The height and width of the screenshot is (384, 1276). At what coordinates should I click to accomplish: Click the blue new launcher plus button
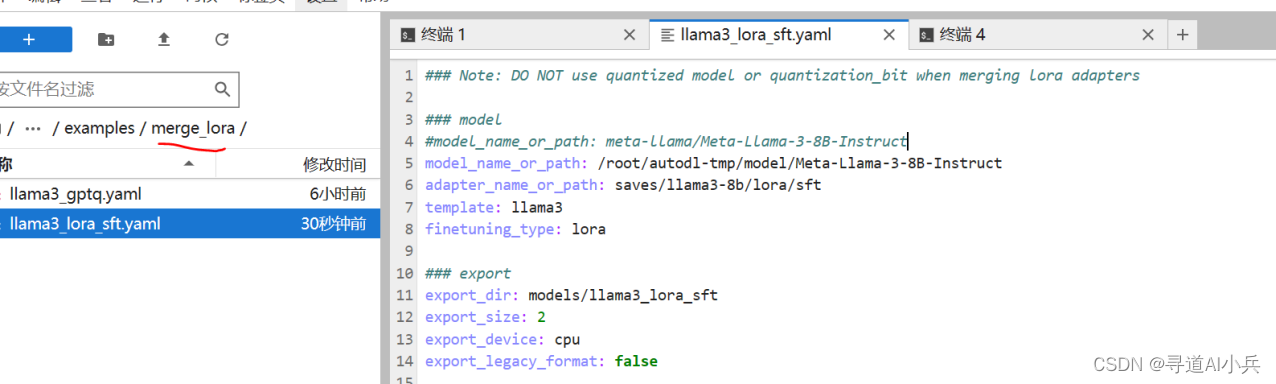point(32,39)
